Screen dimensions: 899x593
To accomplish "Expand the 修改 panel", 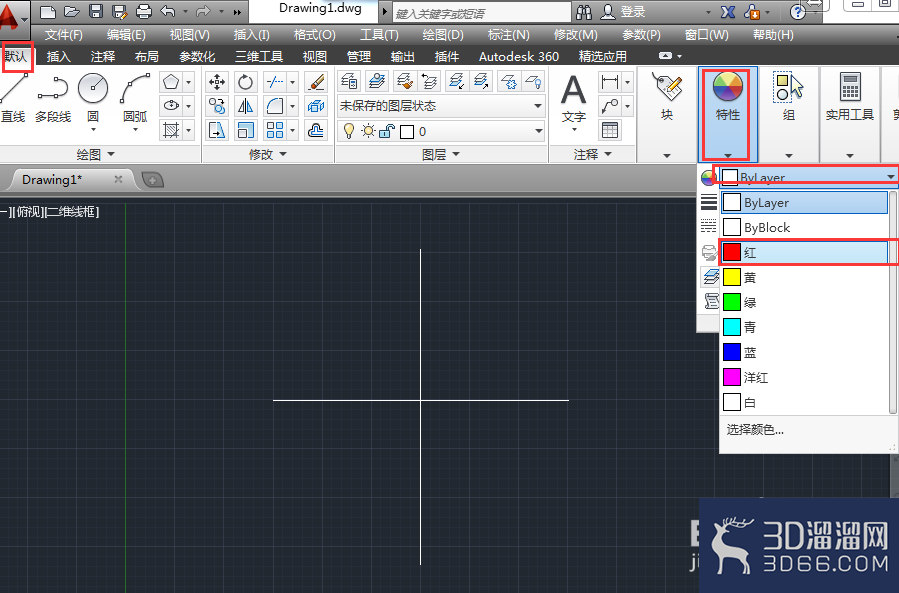I will [268, 154].
